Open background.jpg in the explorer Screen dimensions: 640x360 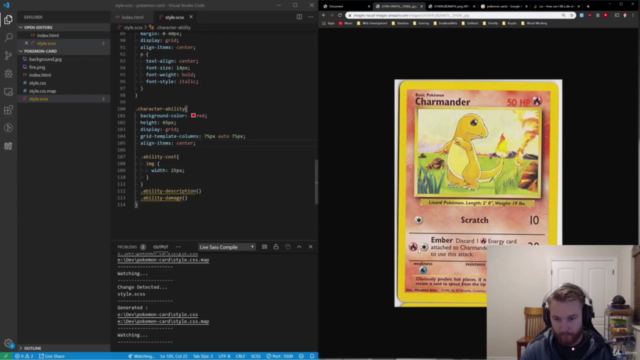click(x=45, y=59)
